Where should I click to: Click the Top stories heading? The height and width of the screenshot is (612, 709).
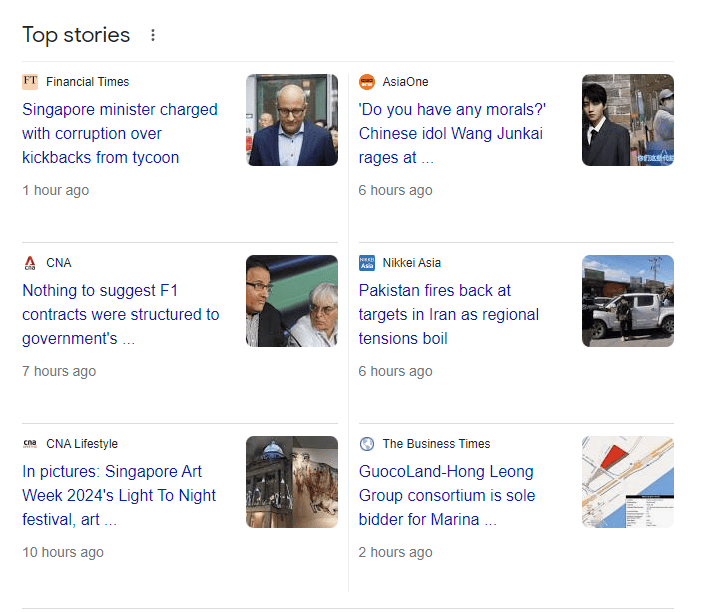[76, 35]
